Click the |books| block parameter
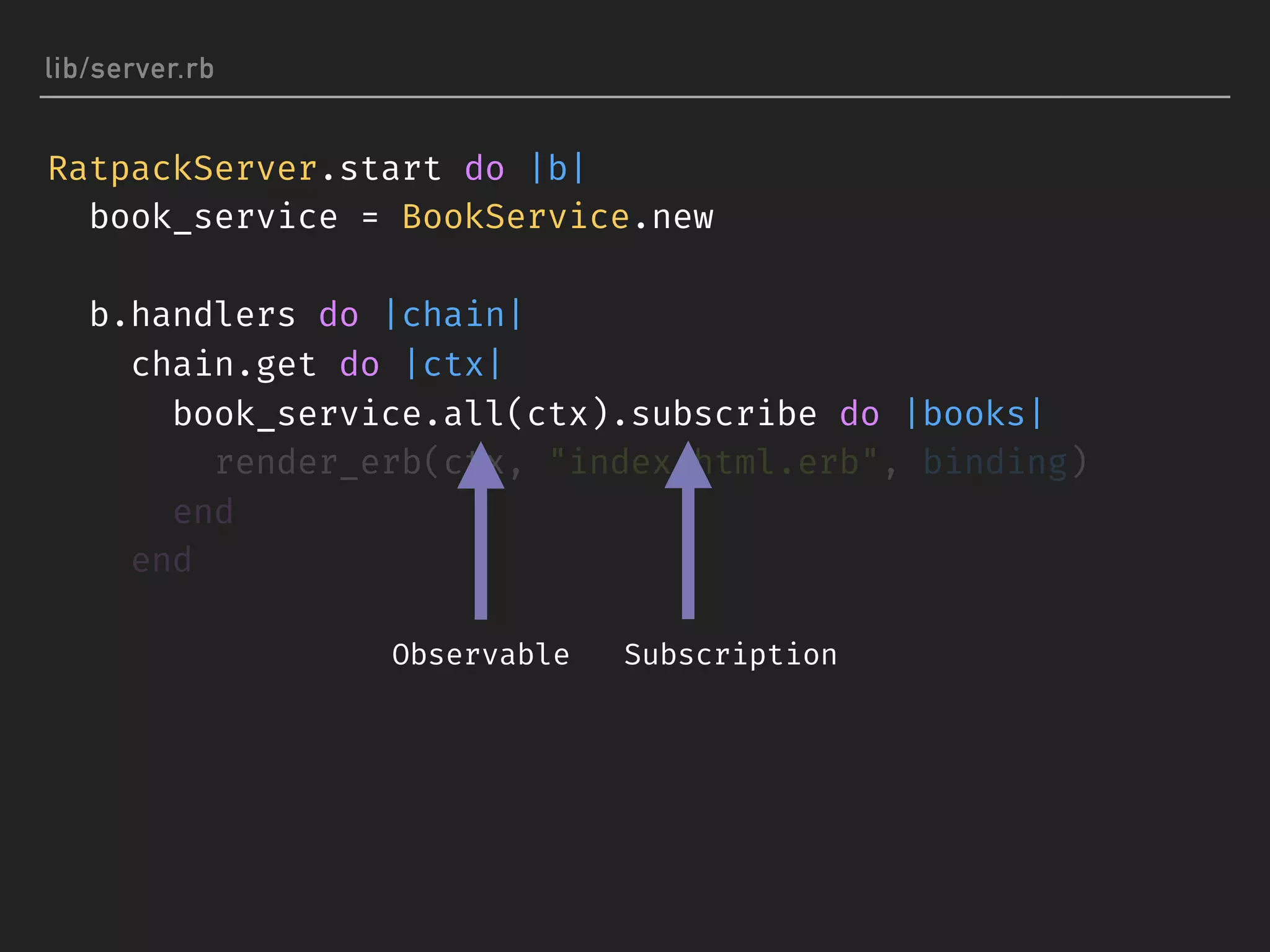 point(974,413)
